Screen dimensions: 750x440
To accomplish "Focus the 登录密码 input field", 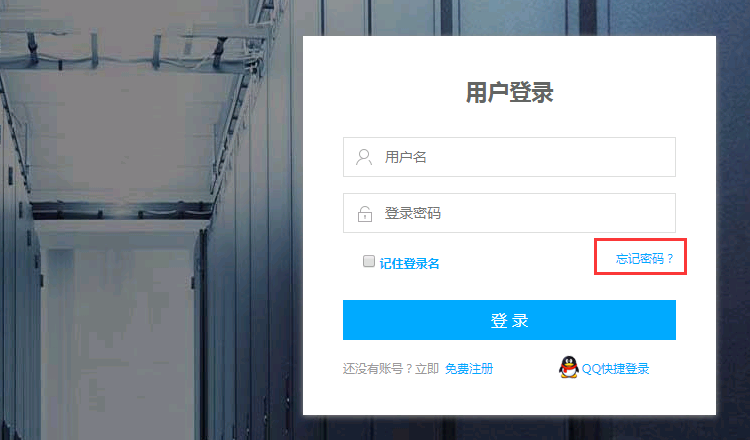I will (x=509, y=213).
